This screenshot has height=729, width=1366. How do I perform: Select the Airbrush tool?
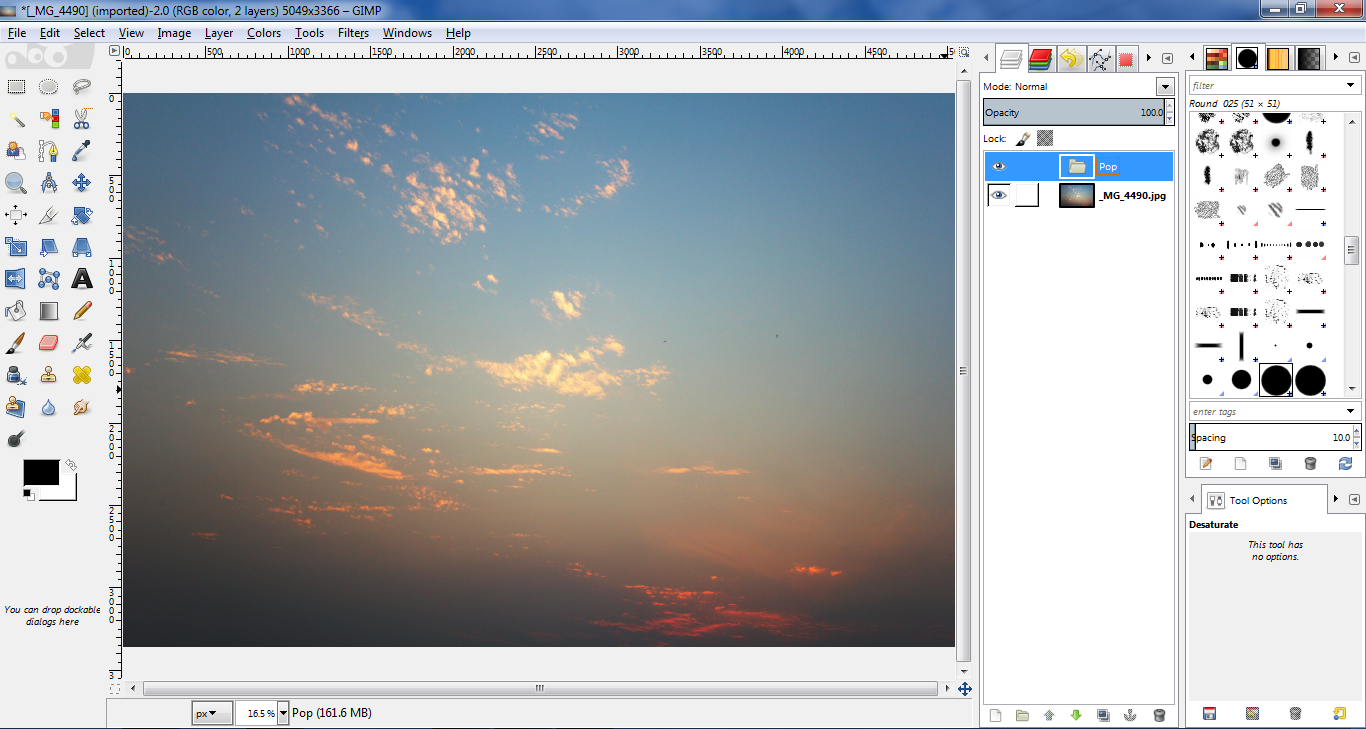click(x=82, y=343)
